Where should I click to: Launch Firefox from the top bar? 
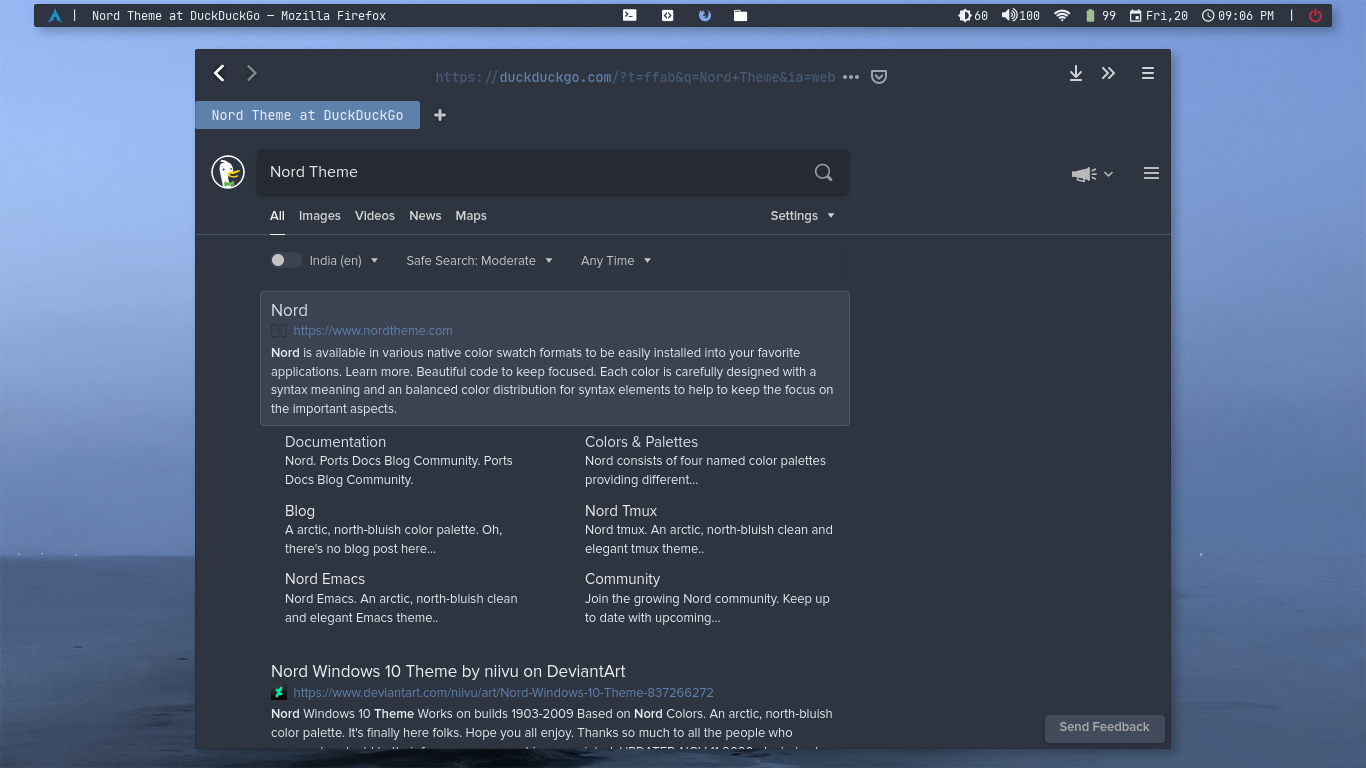coord(705,15)
